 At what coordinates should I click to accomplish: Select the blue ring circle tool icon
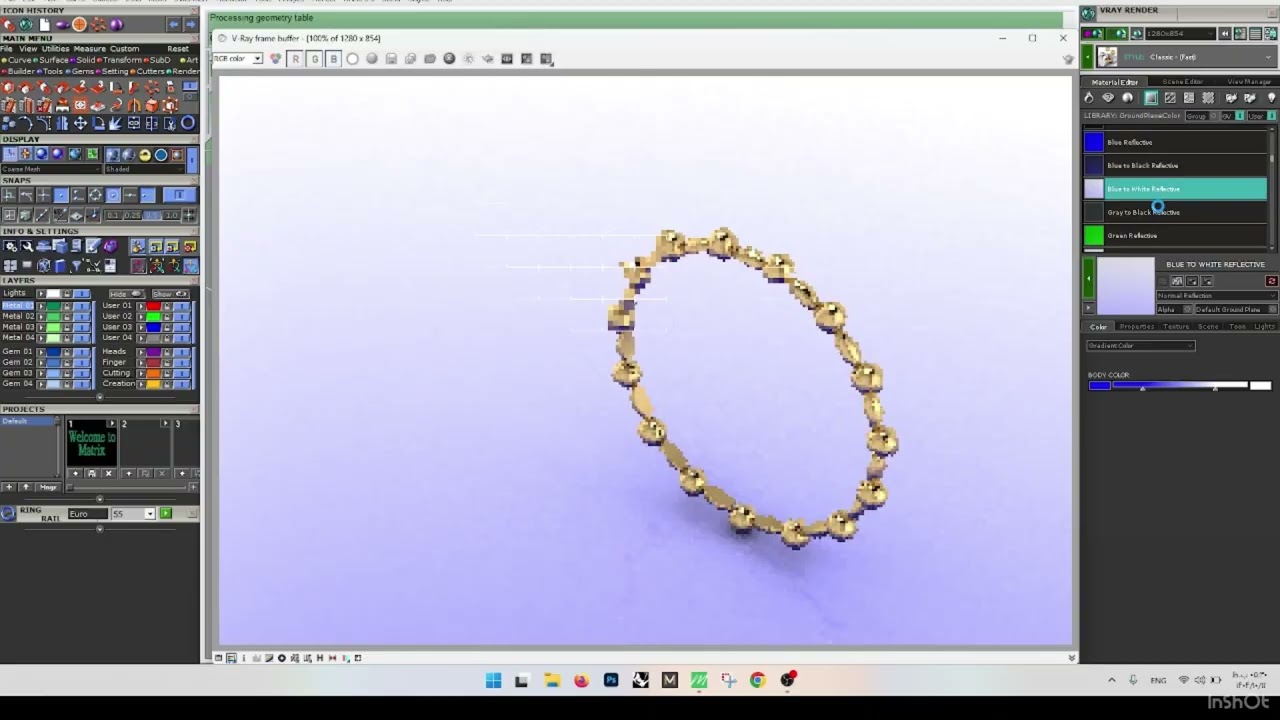point(187,124)
